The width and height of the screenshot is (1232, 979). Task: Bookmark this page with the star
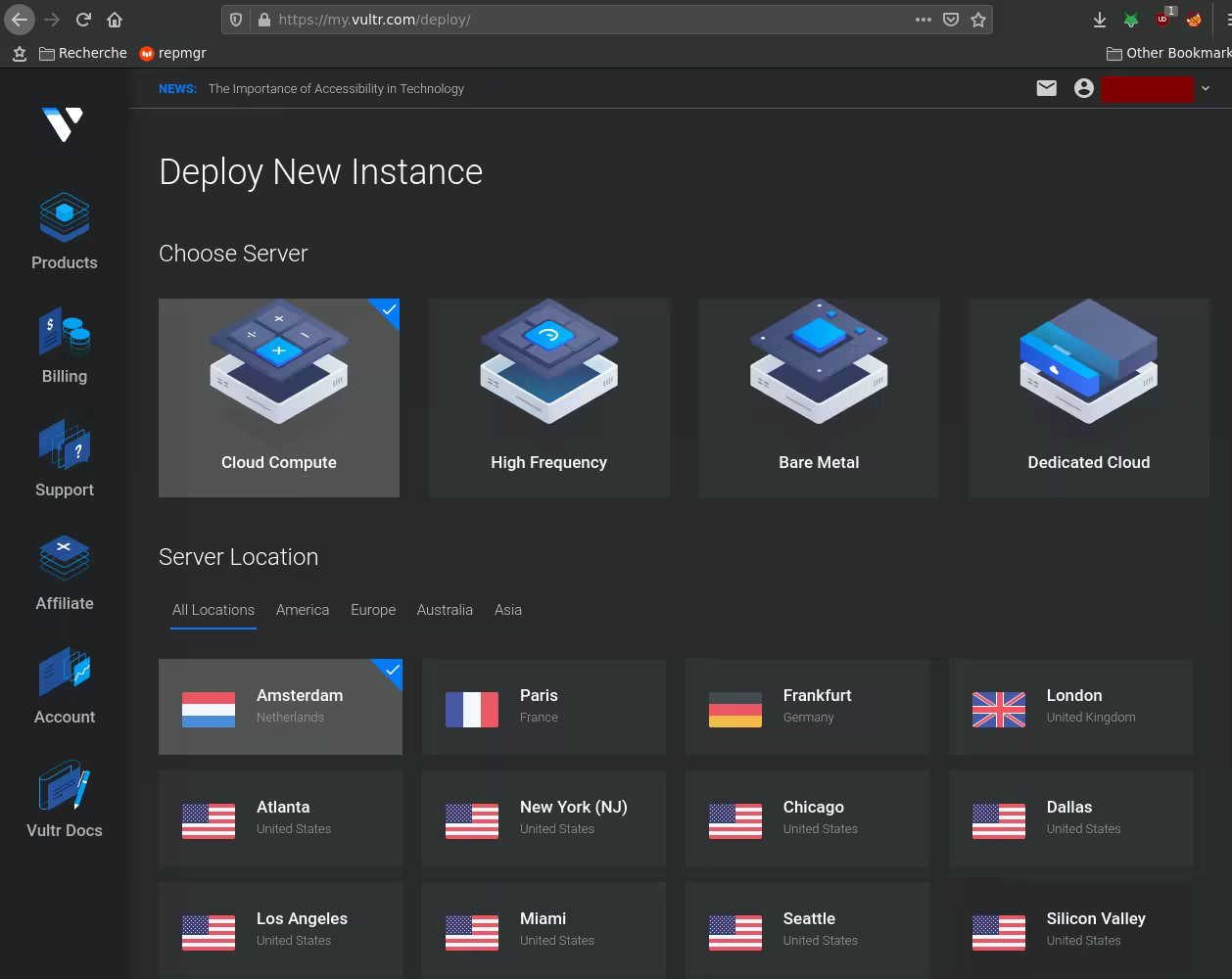(x=977, y=20)
